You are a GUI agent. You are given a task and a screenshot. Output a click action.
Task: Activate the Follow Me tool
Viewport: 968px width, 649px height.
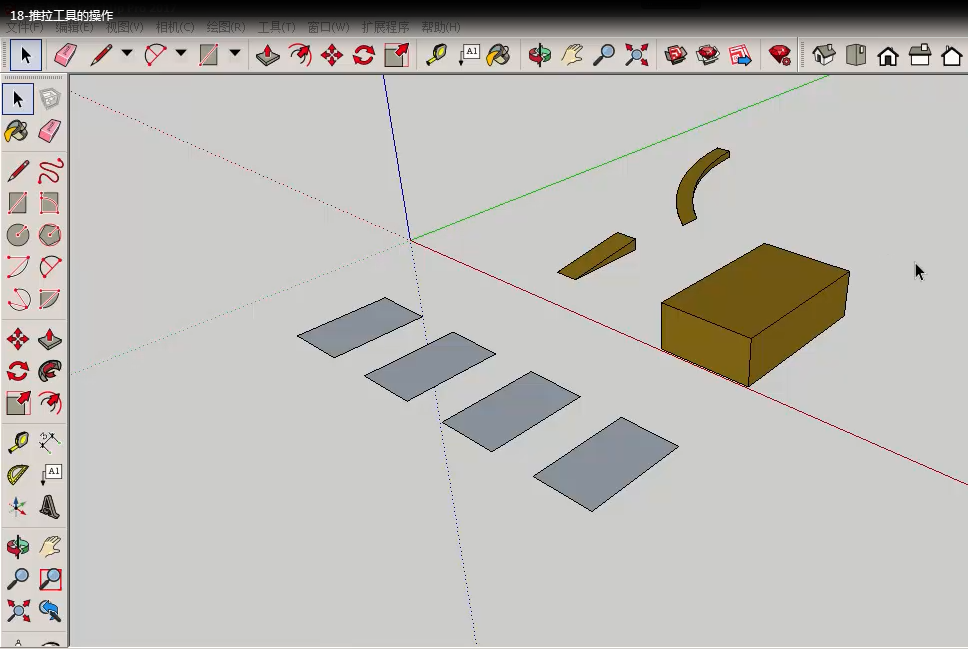(x=50, y=371)
